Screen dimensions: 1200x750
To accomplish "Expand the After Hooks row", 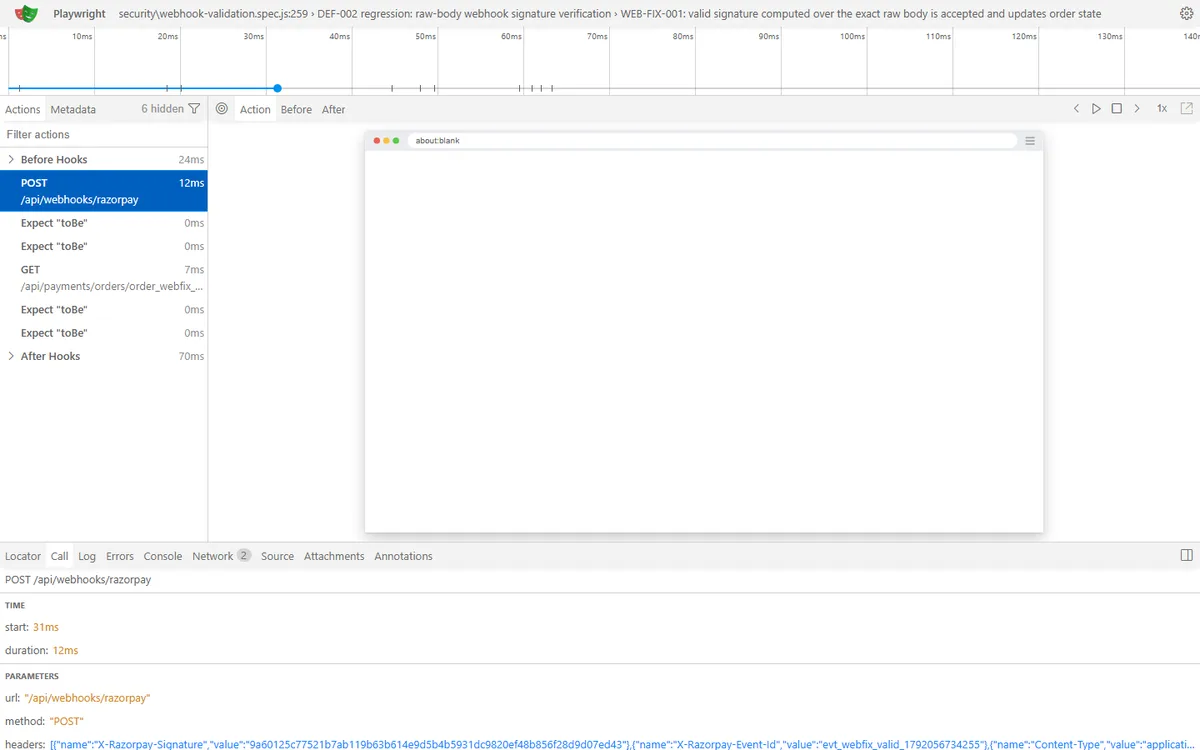I will 11,356.
